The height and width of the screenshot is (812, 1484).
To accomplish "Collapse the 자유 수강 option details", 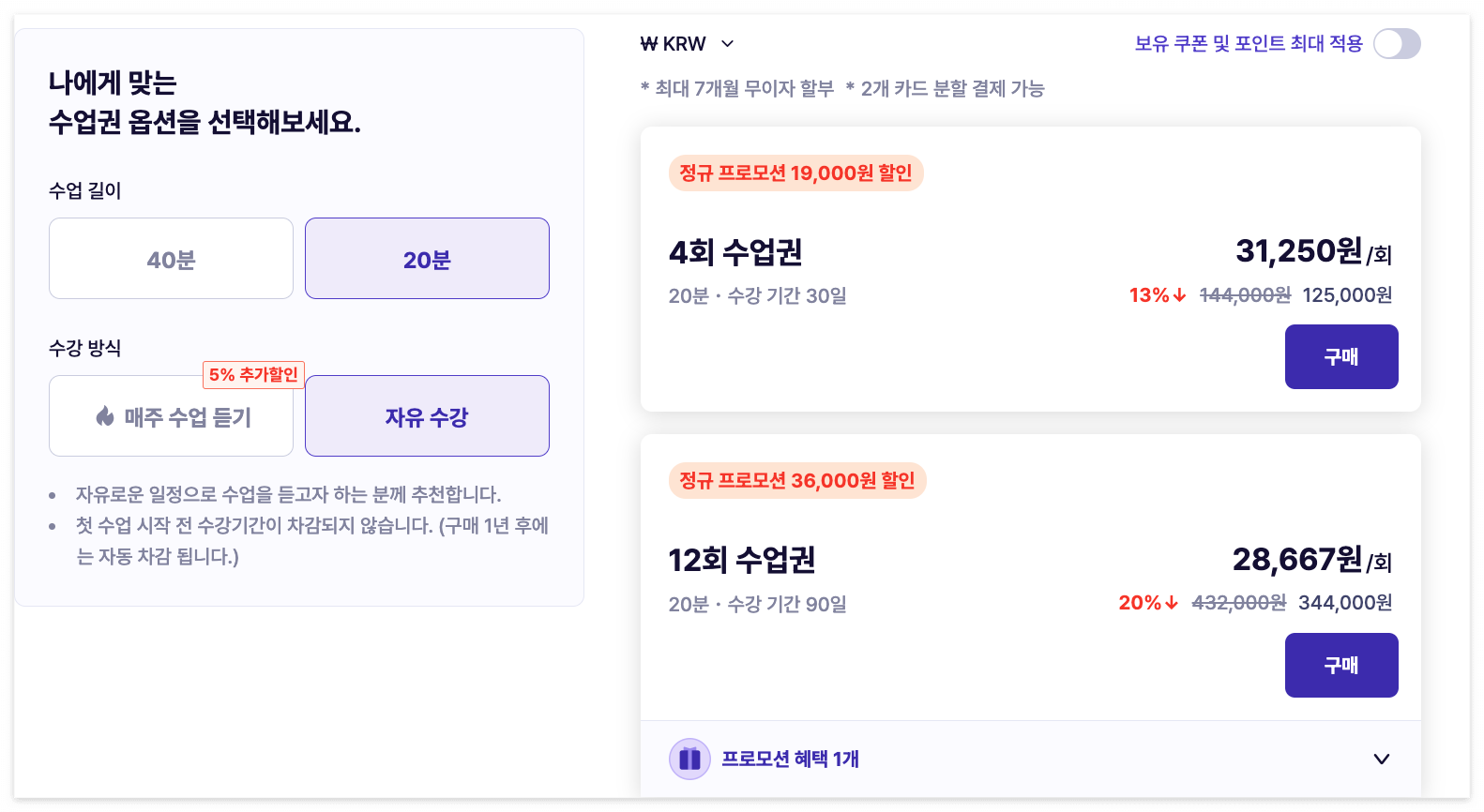I will [x=427, y=415].
